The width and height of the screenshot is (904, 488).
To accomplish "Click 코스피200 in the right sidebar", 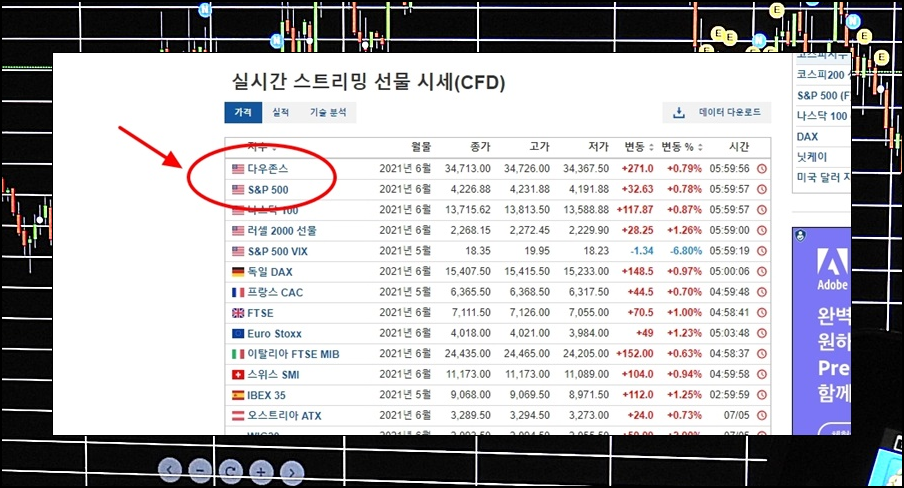I will point(820,74).
